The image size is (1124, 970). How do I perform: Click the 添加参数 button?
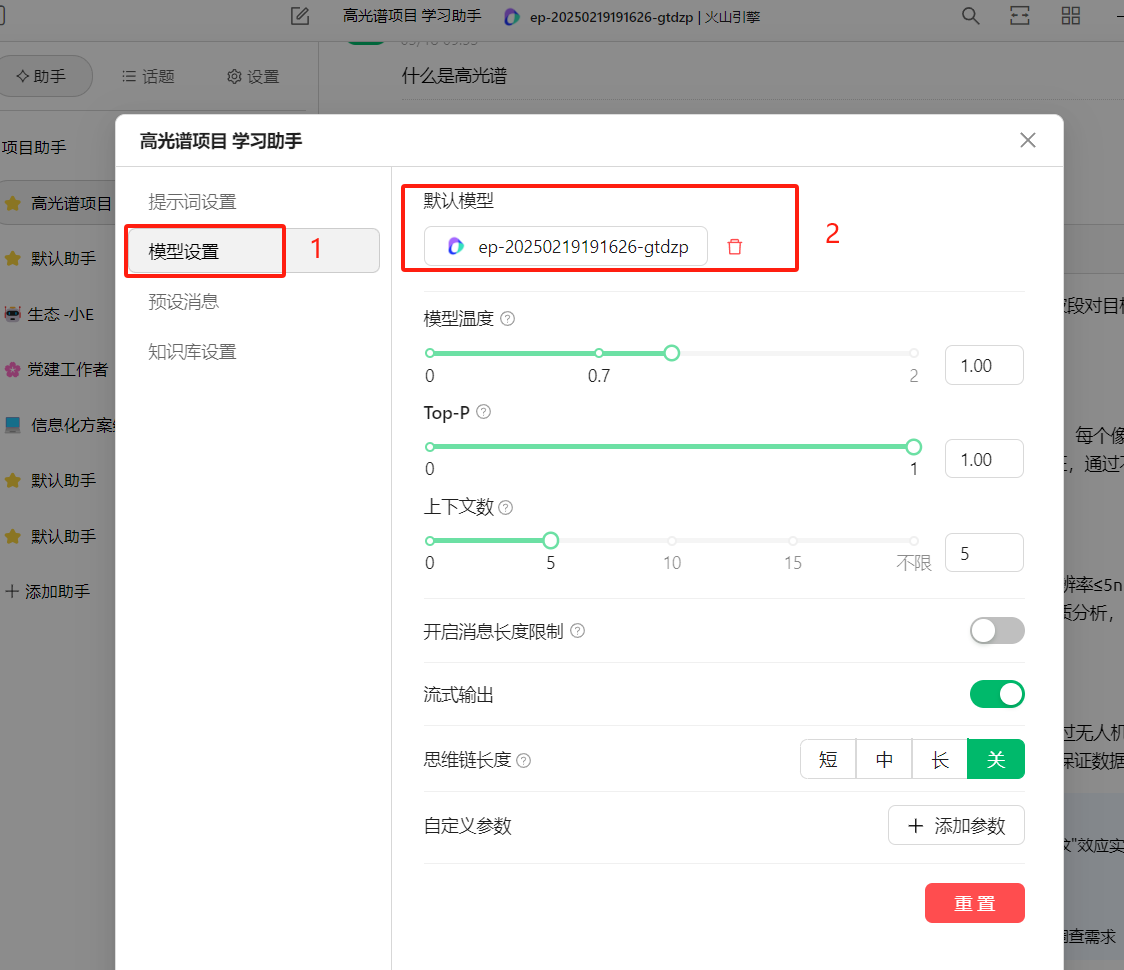pos(955,826)
